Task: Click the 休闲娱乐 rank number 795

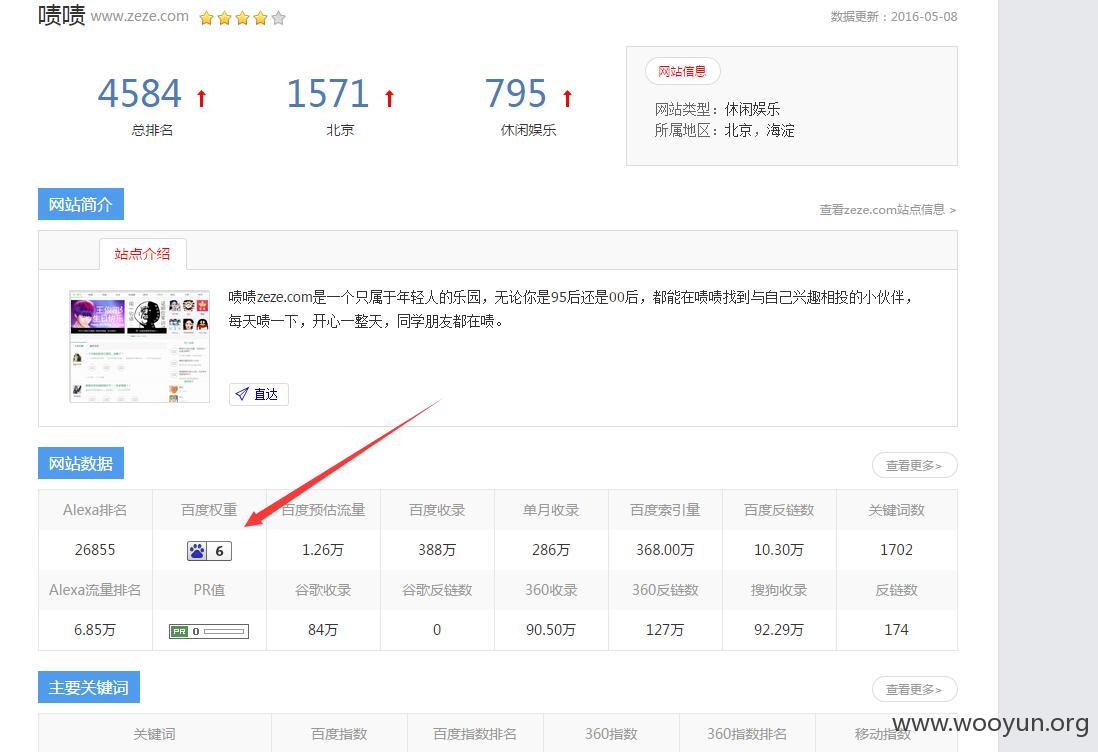Action: 515,93
